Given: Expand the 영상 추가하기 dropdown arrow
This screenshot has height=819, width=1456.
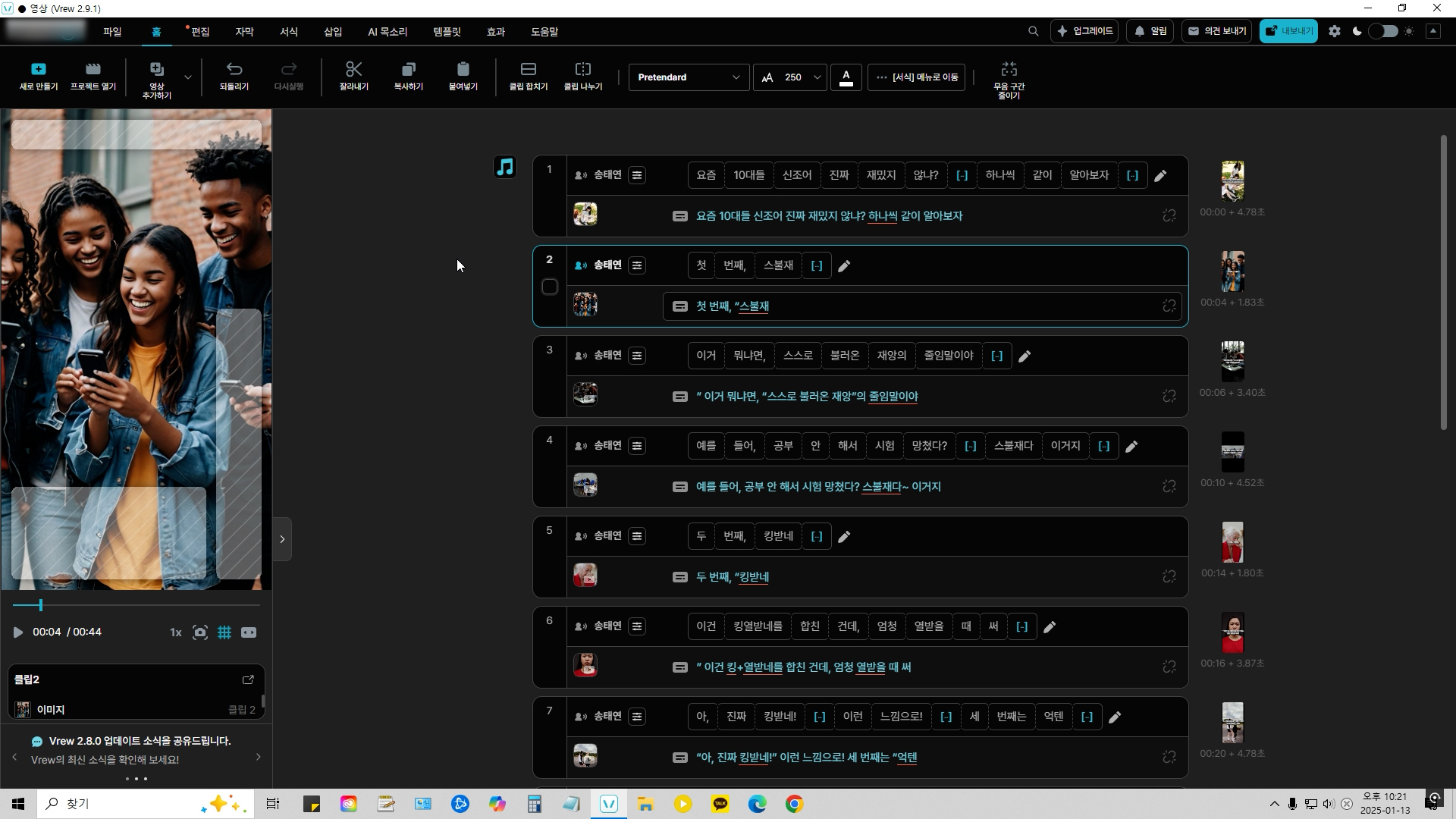Looking at the screenshot, I should coord(188,77).
